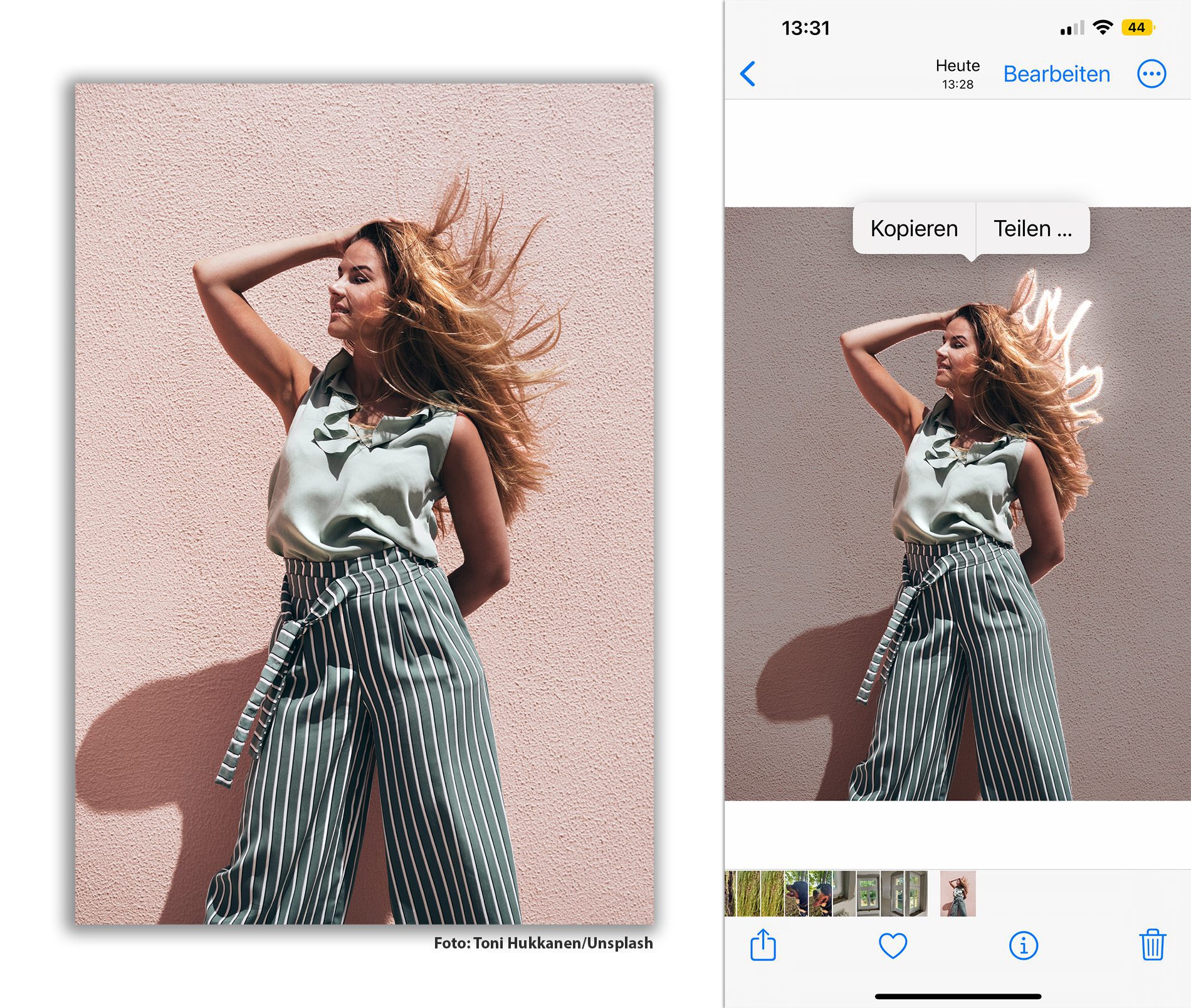Choose Teilen ... in the popup menu

coord(1032,229)
